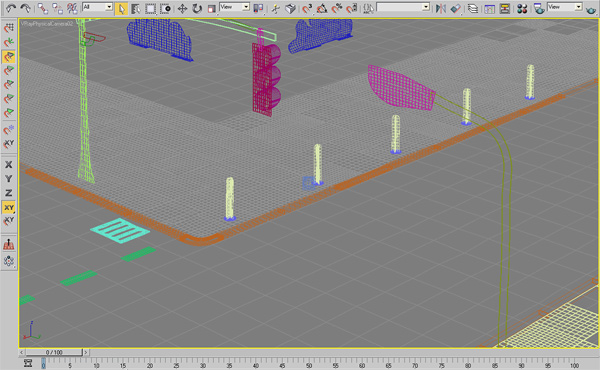Viewport: 600px width, 370px height.
Task: Click frame 50 on the timeline ruler
Action: (x=309, y=363)
